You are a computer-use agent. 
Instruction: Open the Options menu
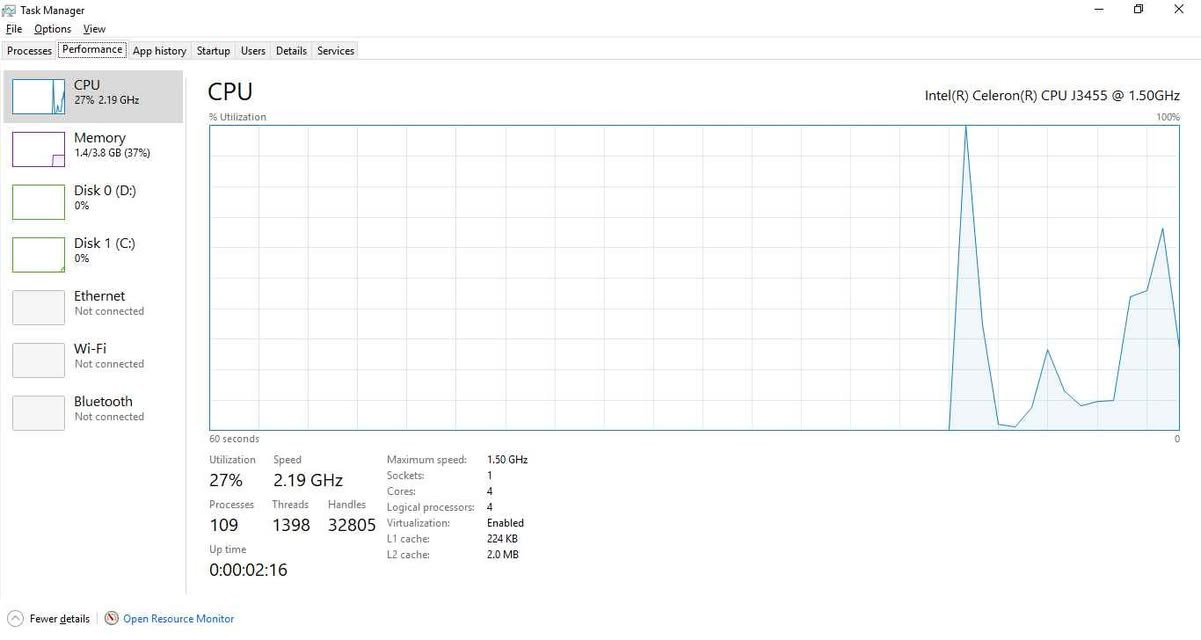pos(53,29)
